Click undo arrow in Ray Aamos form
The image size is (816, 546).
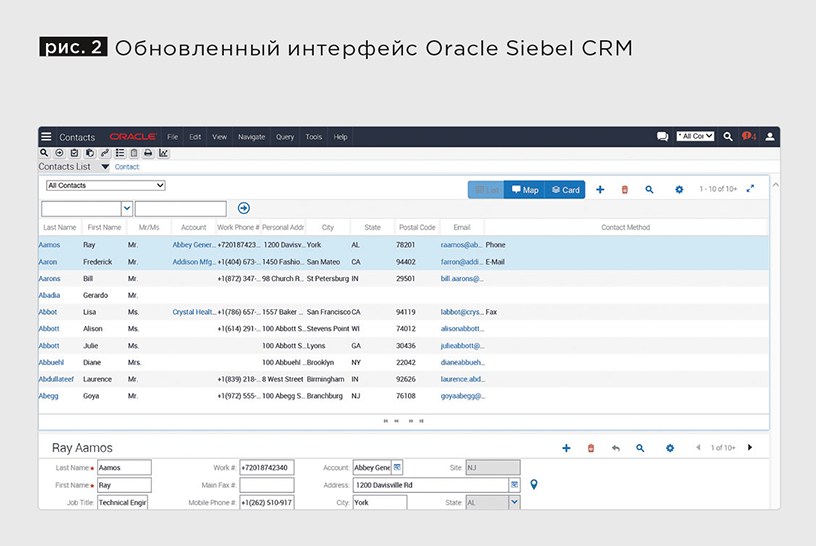(616, 448)
